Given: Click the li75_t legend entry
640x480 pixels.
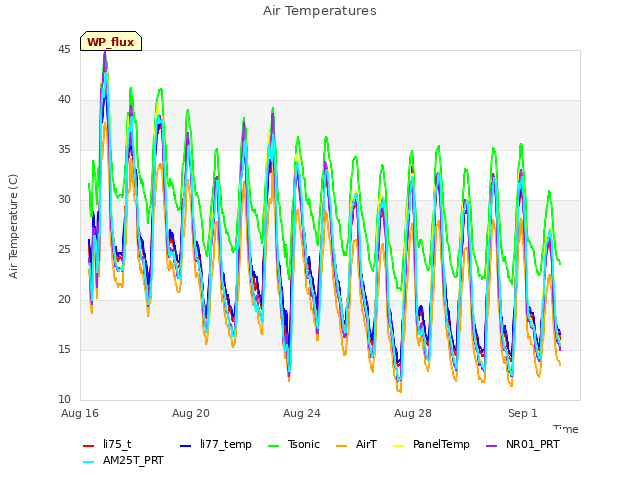Looking at the screenshot, I should pyautogui.click(x=107, y=444).
